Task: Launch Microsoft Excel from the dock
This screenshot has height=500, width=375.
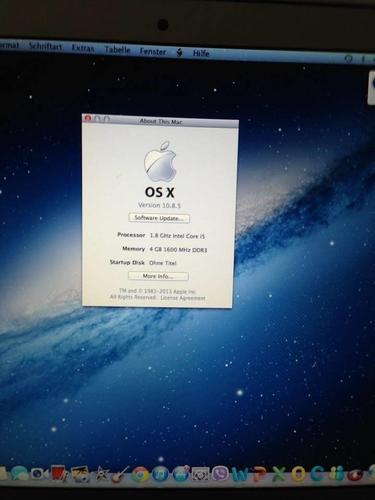Action: pyautogui.click(x=279, y=474)
